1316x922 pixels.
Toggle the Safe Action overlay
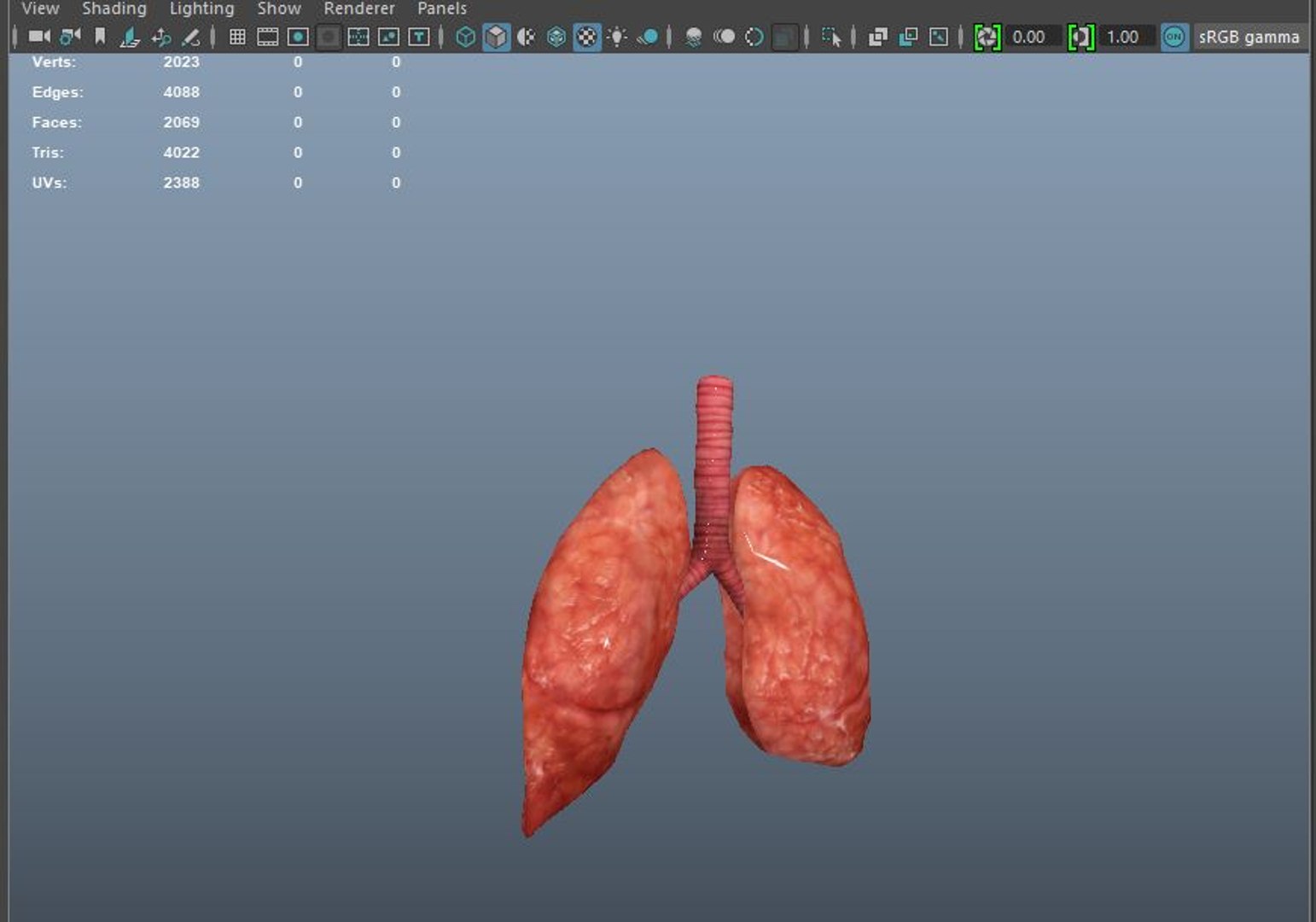pos(388,37)
